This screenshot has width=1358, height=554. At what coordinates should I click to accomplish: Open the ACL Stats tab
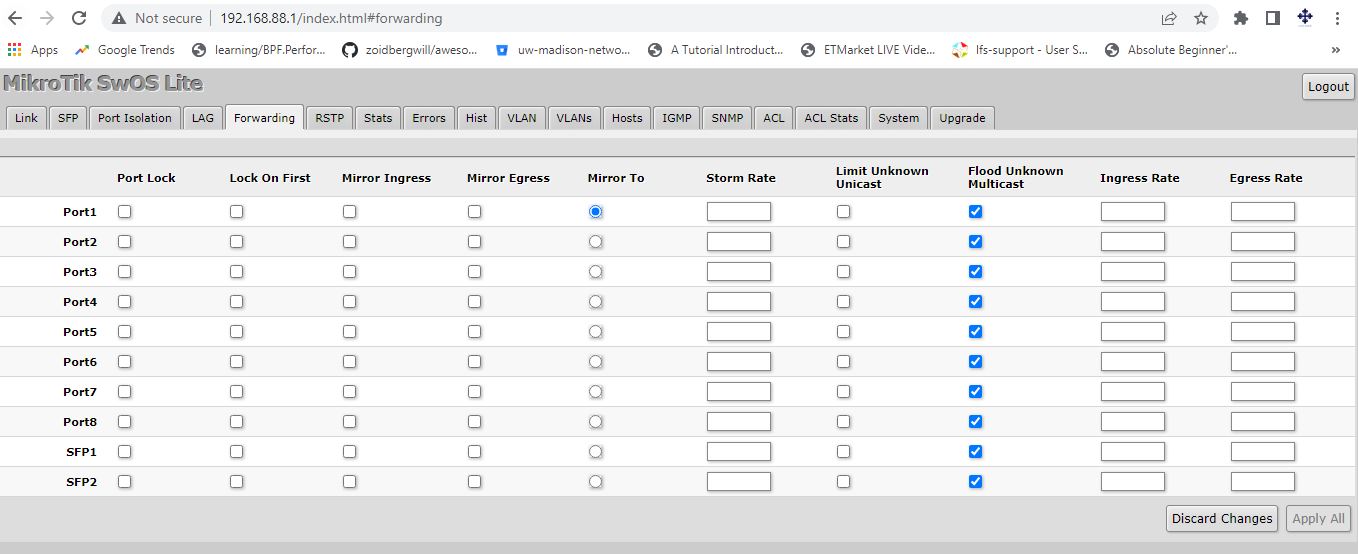coord(831,118)
